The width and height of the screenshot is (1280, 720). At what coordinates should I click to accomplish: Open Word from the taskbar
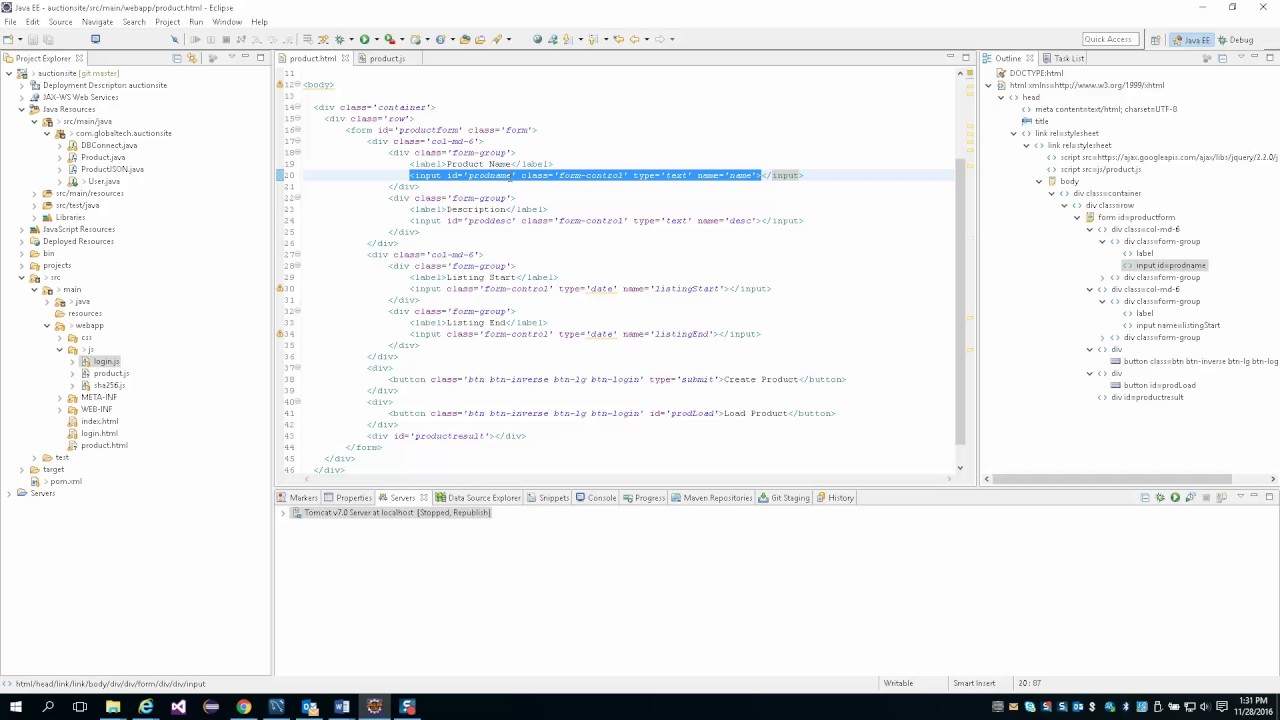341,707
